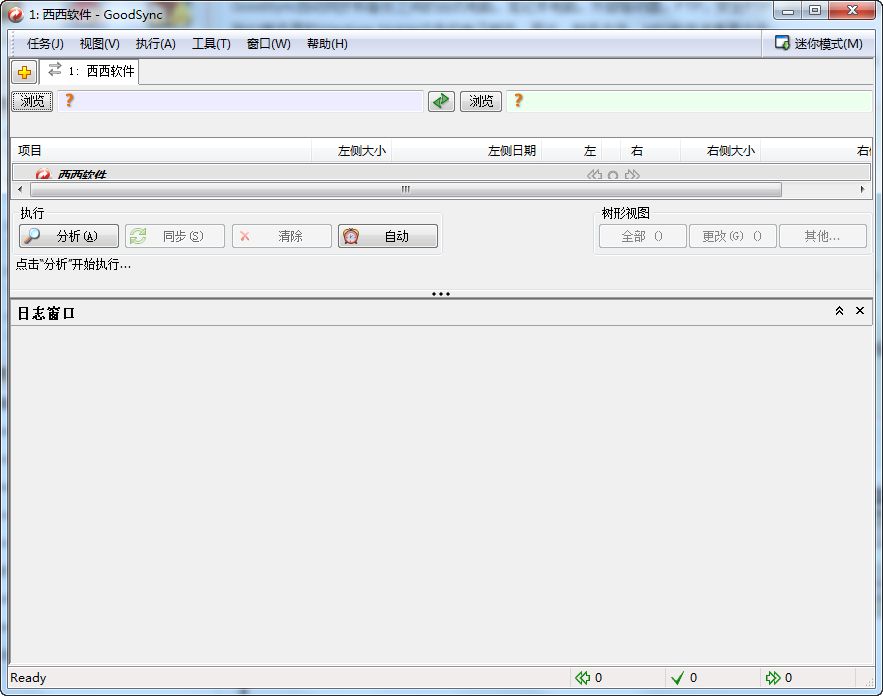The height and width of the screenshot is (696, 883).
Task: Click the right 浏览 button to pick a folder
Action: (x=480, y=101)
